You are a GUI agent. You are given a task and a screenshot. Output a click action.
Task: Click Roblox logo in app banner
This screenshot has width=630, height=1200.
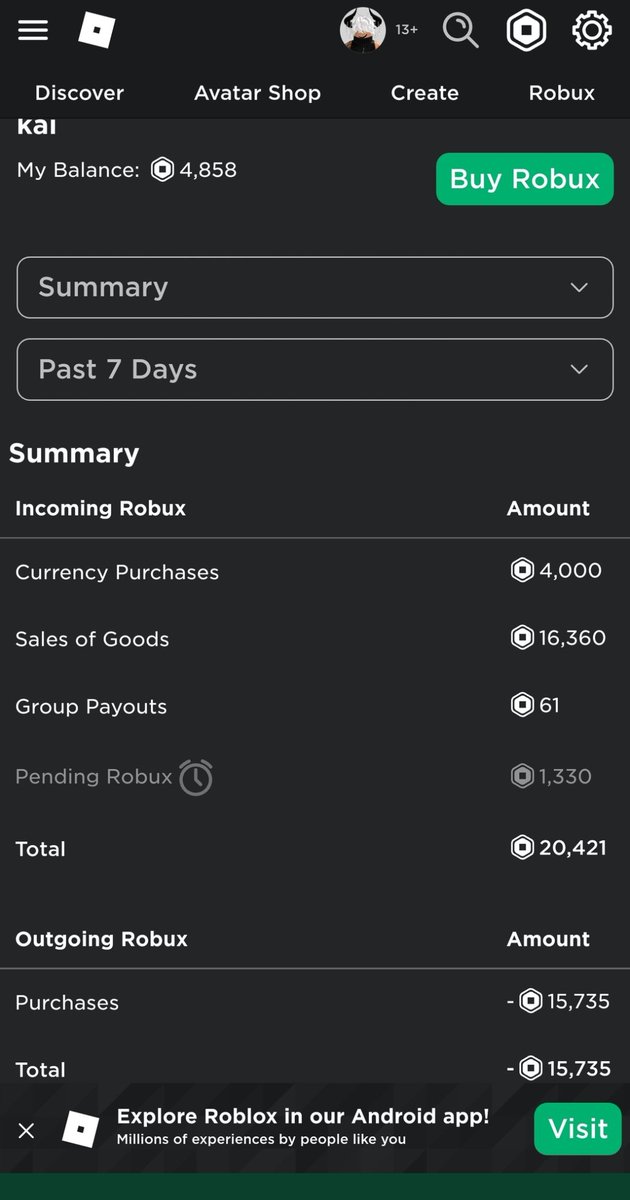point(81,1129)
